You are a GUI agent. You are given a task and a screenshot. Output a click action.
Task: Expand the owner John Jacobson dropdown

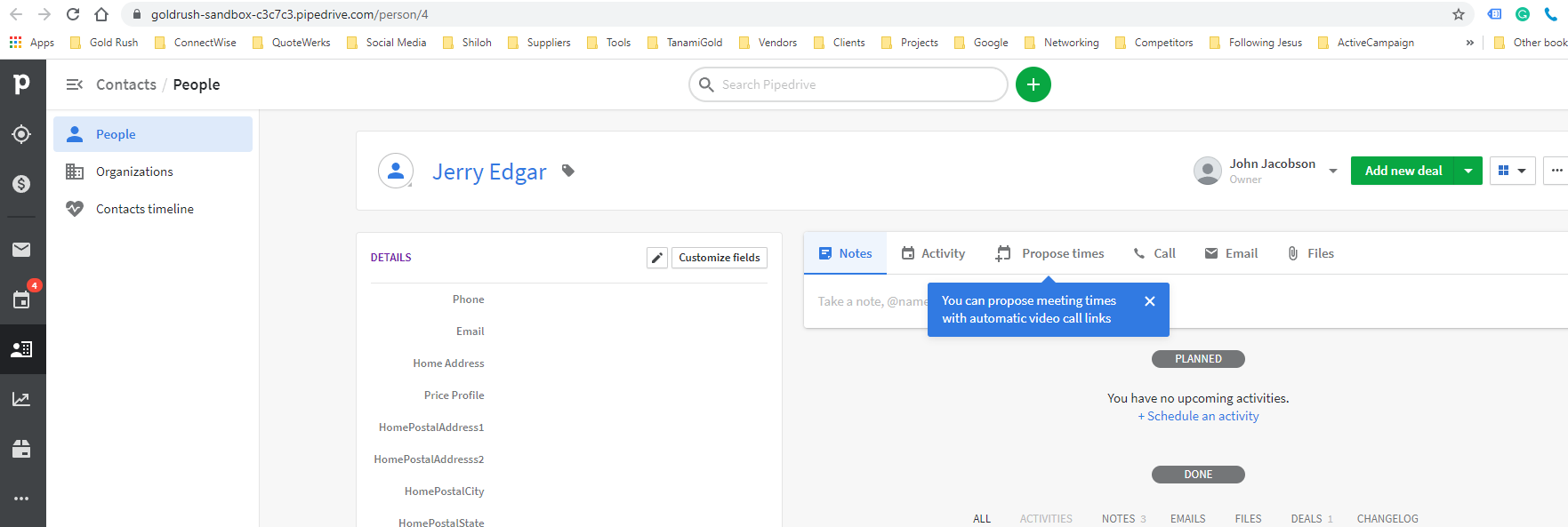coord(1332,171)
